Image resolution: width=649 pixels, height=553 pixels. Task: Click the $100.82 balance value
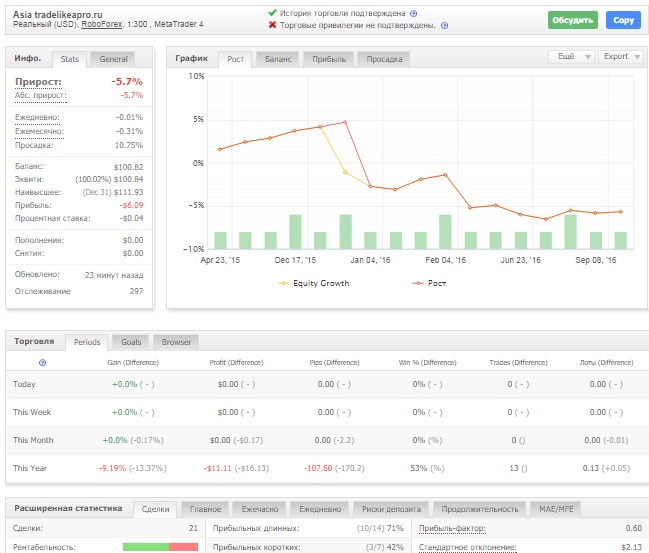click(128, 167)
